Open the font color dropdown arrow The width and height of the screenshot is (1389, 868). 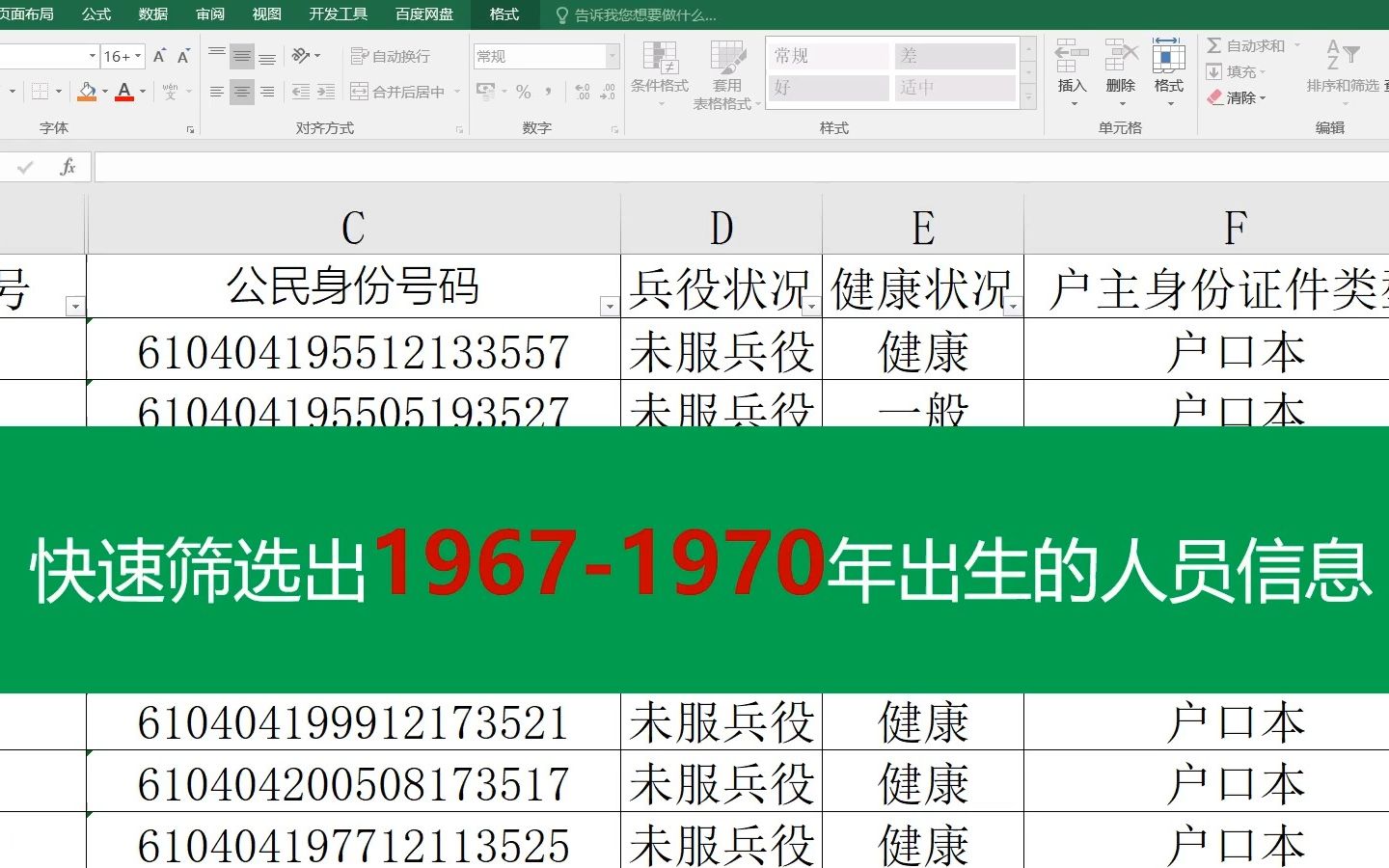tap(143, 92)
